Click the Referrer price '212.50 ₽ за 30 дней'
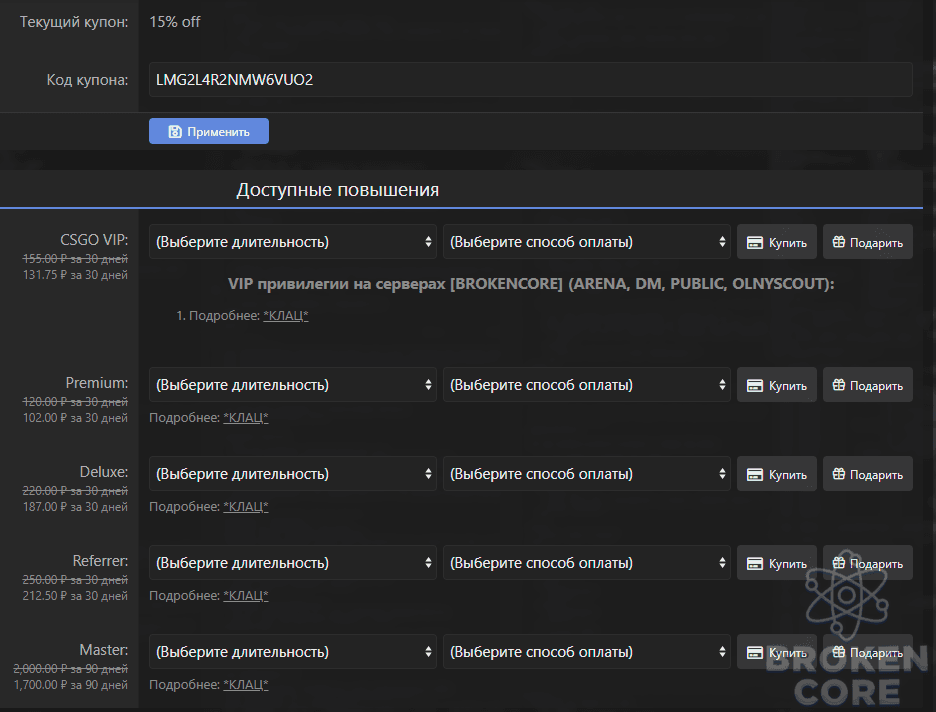 [75, 596]
